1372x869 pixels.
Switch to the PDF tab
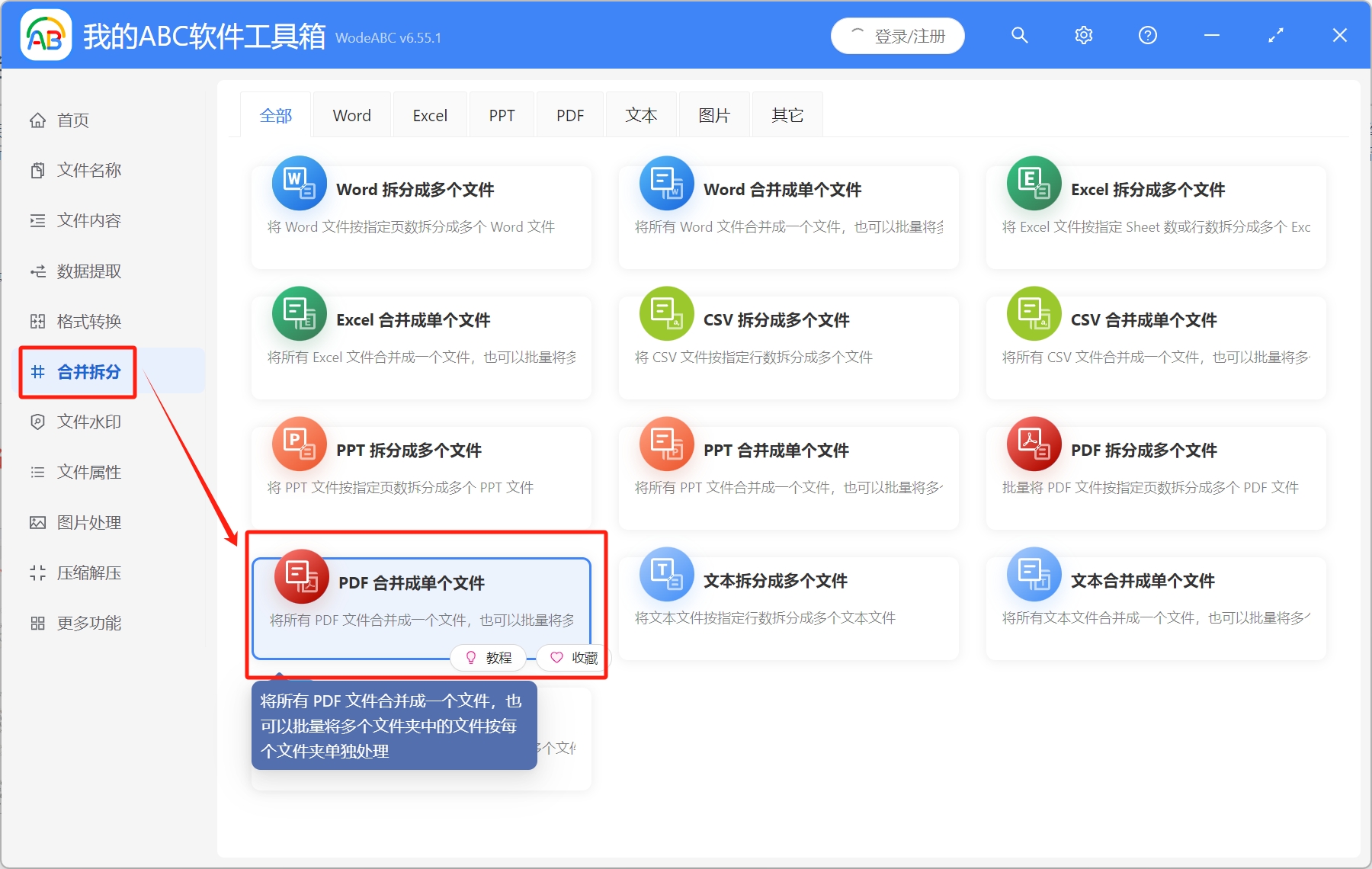point(569,114)
